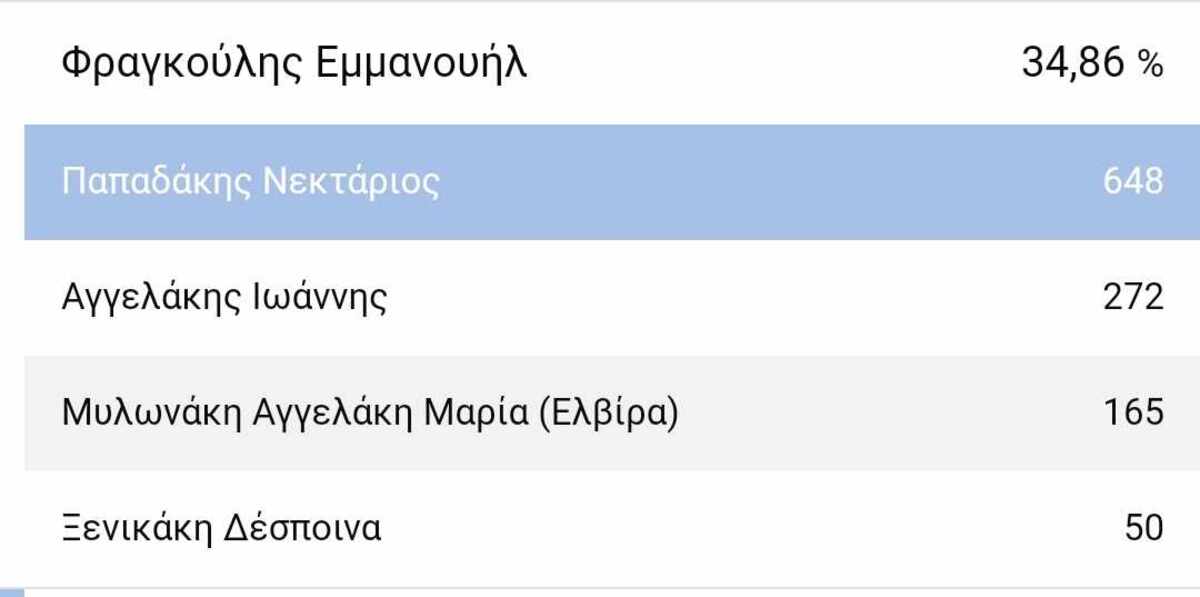Click the % symbol beside 34,86
This screenshot has width=1200, height=597.
1151,67
